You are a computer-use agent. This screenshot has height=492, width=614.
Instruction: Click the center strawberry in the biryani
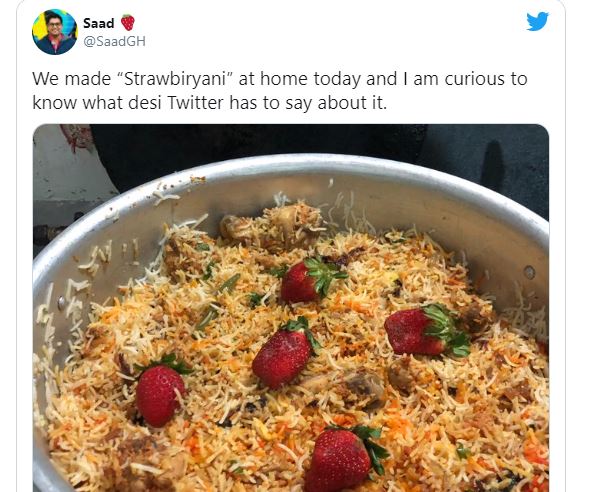(285, 352)
